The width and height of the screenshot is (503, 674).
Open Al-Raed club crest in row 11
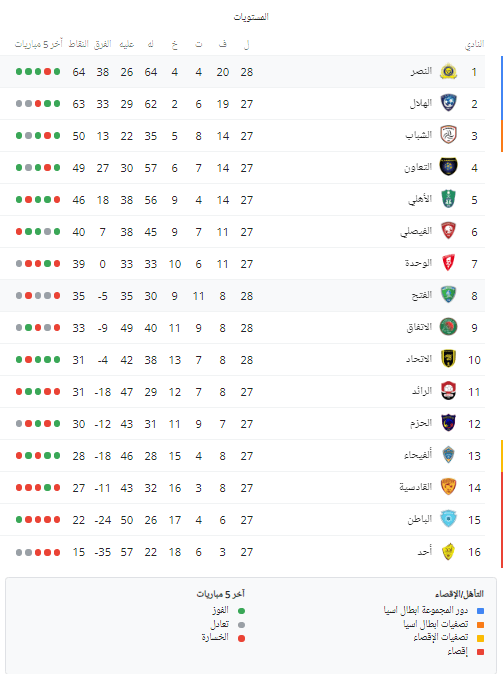pos(448,391)
